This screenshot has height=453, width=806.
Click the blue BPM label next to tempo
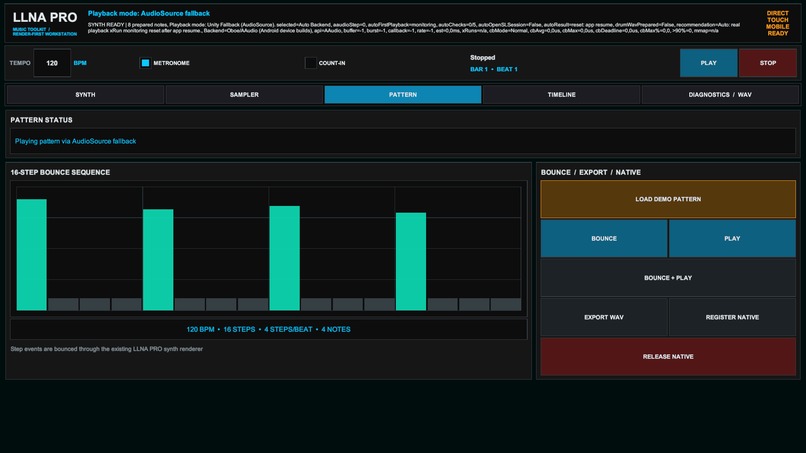[80, 63]
